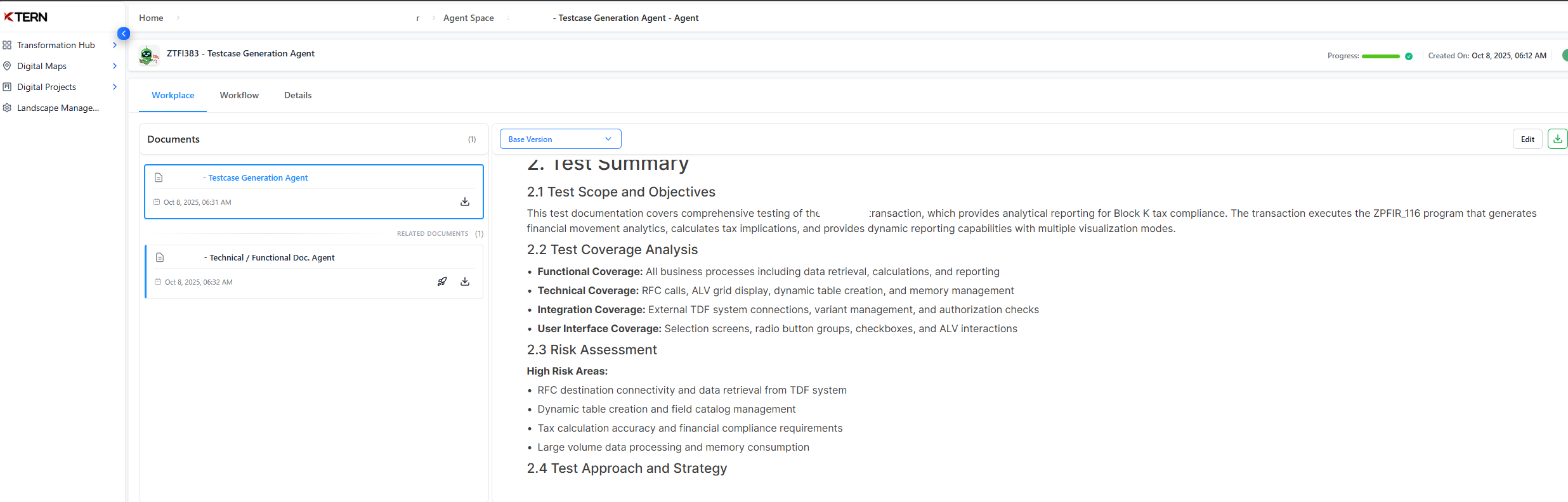Click the rocket icon on Technical Doc
The height and width of the screenshot is (502, 1568).
pos(442,281)
